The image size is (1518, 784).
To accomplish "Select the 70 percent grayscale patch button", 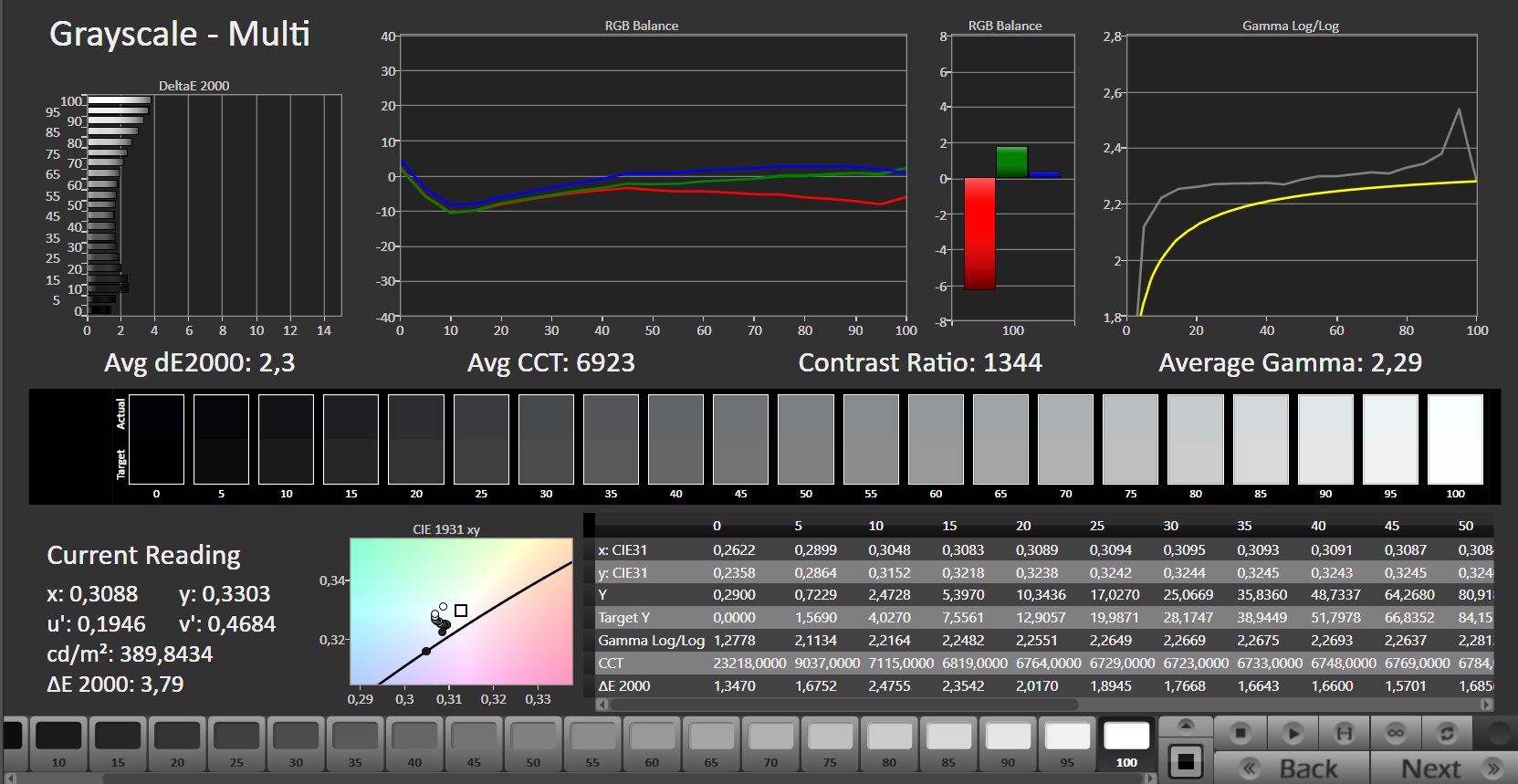I will [x=770, y=745].
